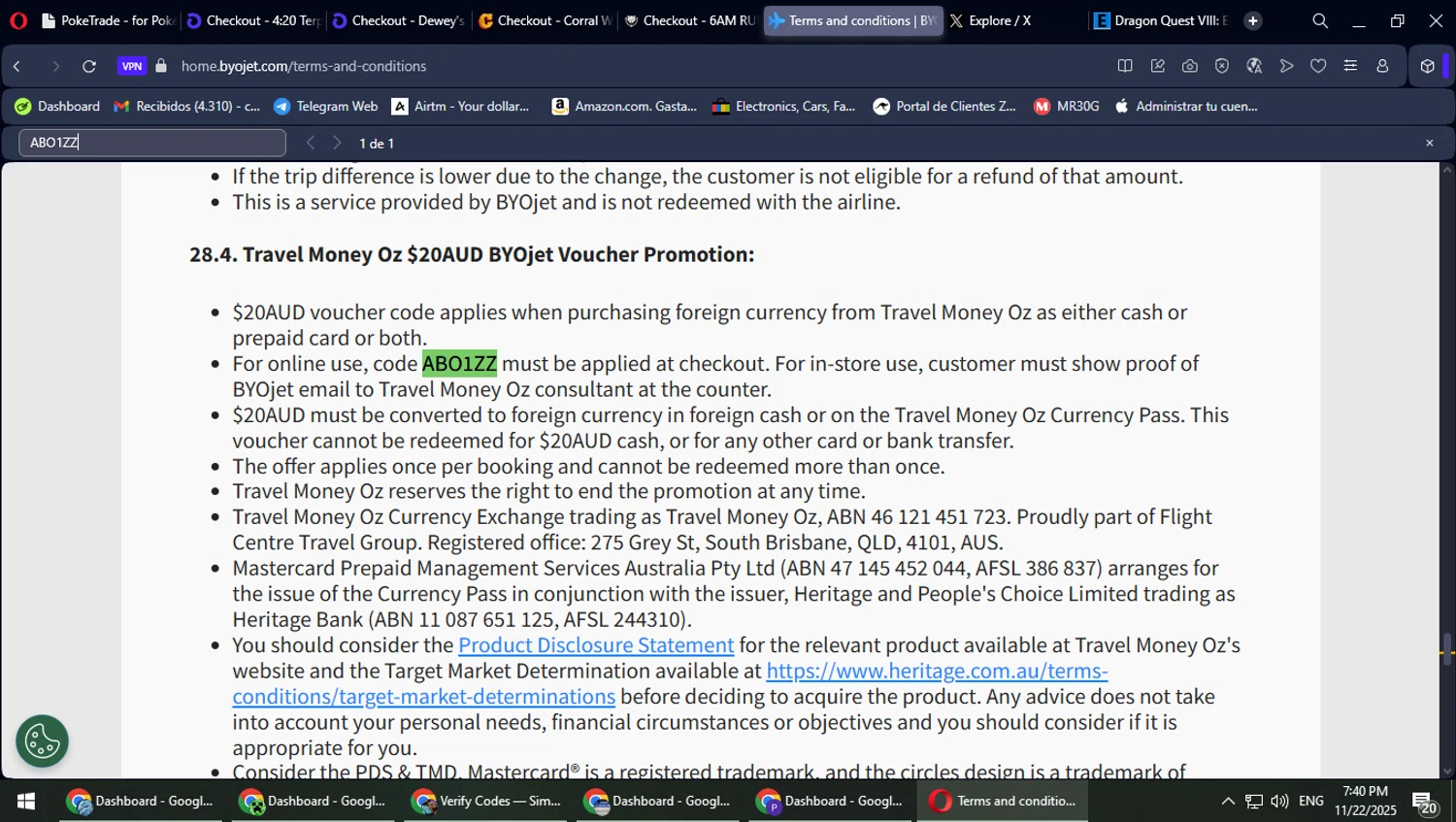The image size is (1456, 822).
Task: Close the find-in-page bar
Action: point(1429,143)
